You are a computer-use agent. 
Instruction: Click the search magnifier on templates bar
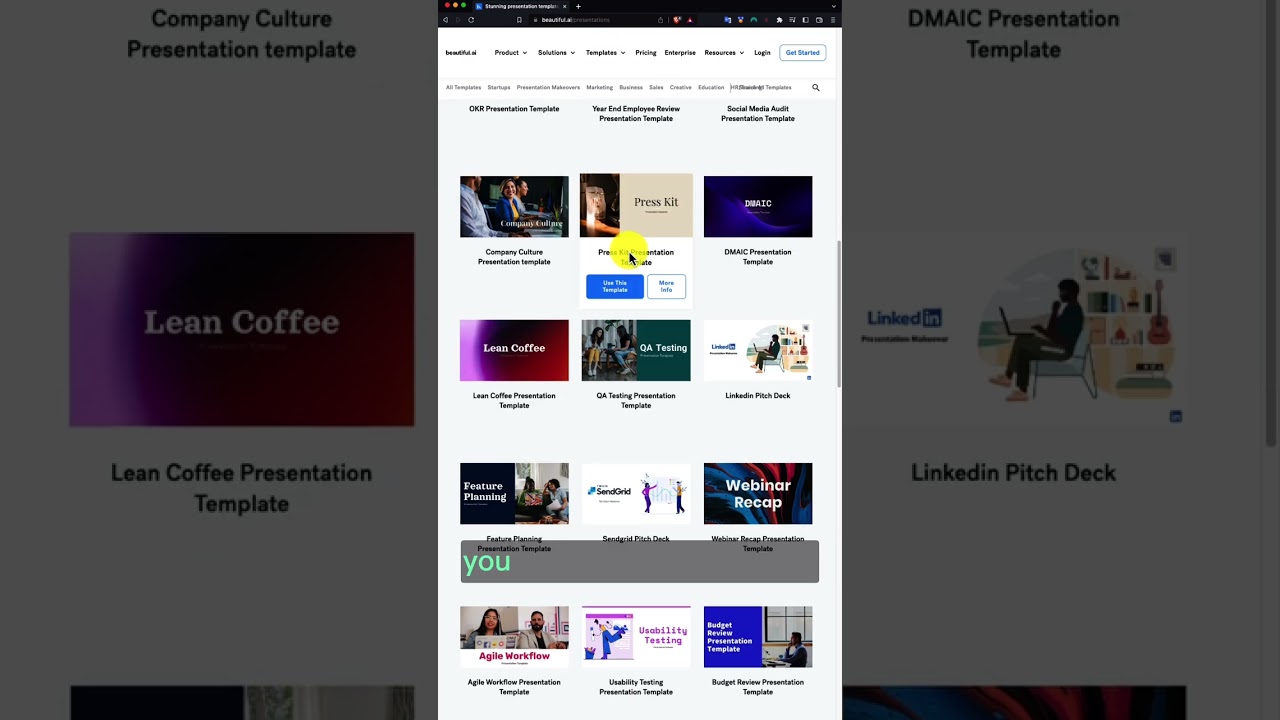click(816, 88)
